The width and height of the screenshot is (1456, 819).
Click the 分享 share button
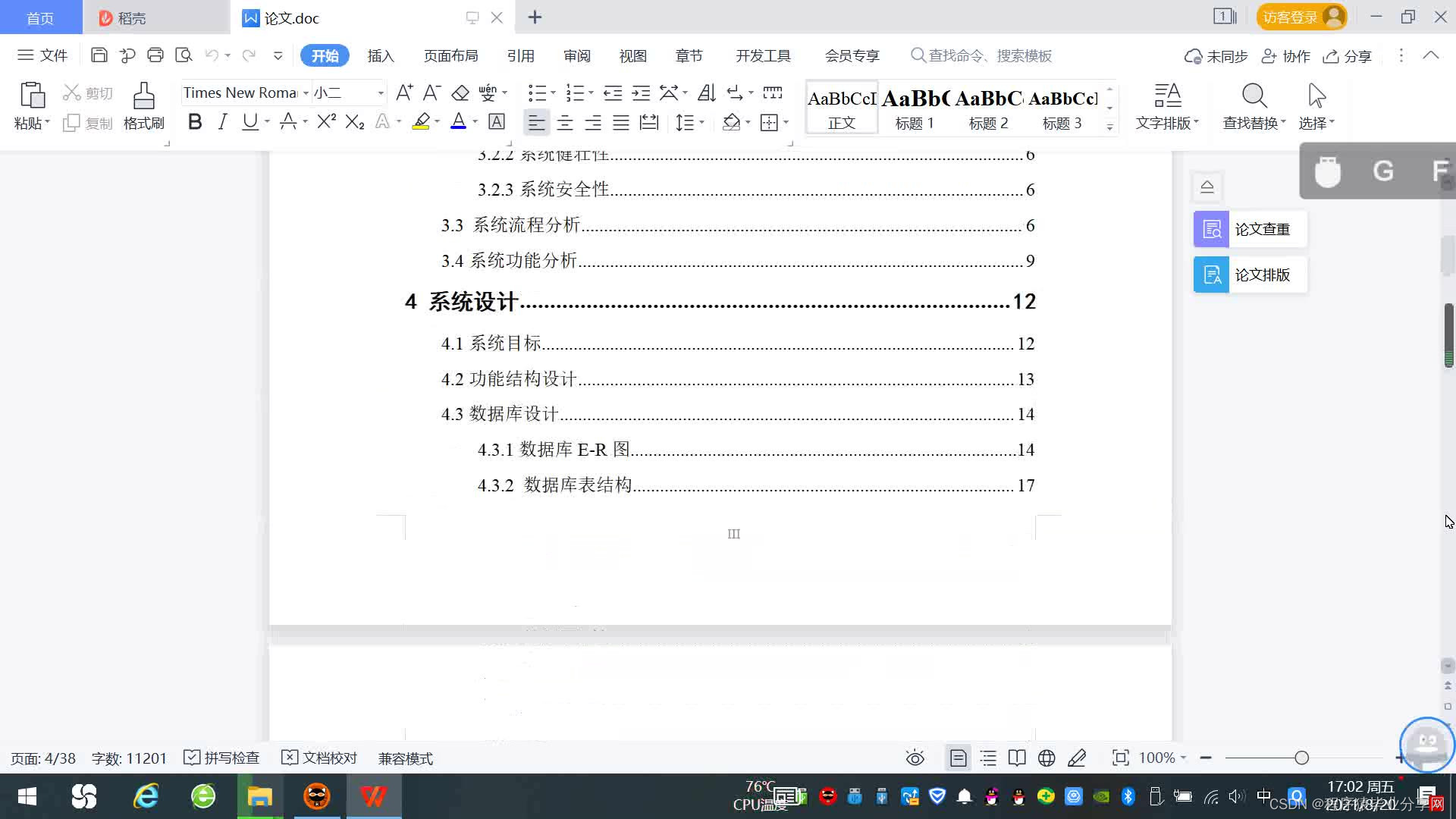pos(1348,56)
